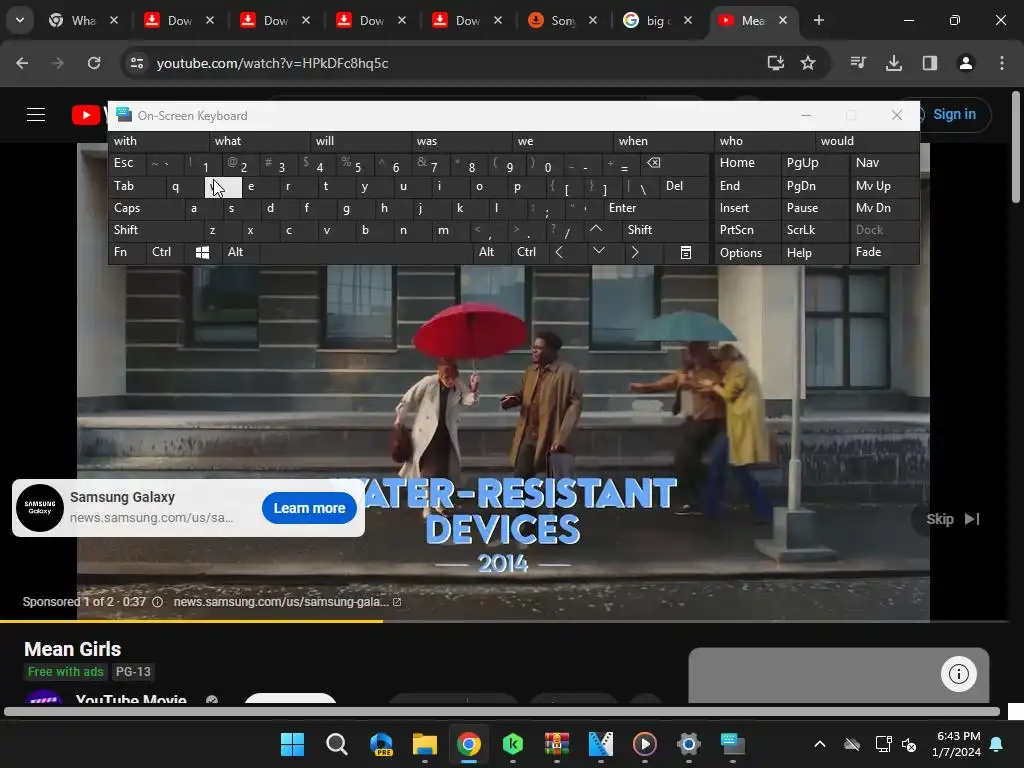1024x768 pixels.
Task: Click the Windows logo key on the On-Screen Keyboard
Action: click(202, 253)
